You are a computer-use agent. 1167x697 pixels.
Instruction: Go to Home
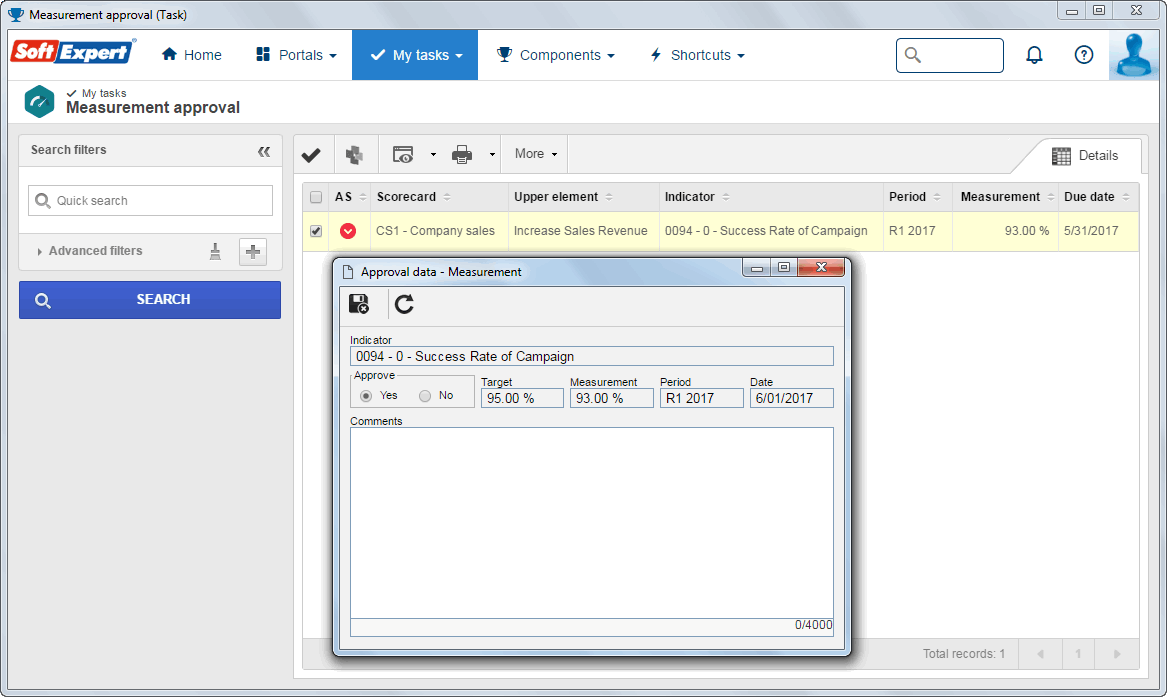coord(191,55)
